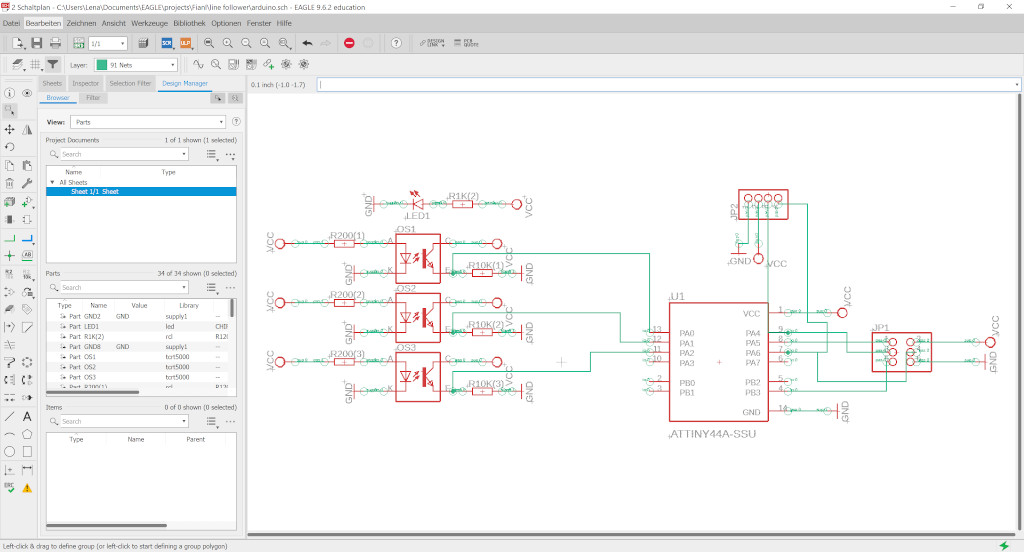Switch to the Inspector tab

click(86, 84)
